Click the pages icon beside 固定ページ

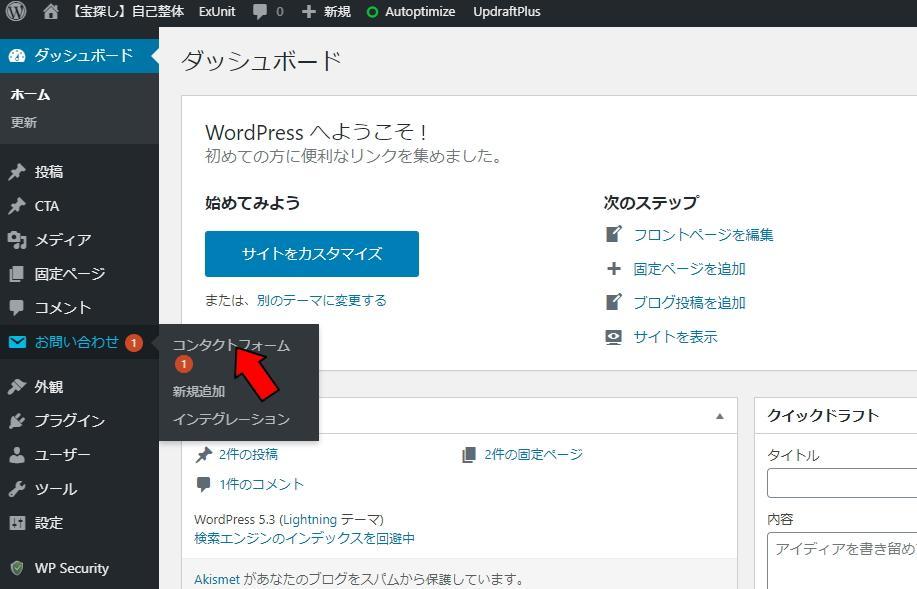pos(17,273)
